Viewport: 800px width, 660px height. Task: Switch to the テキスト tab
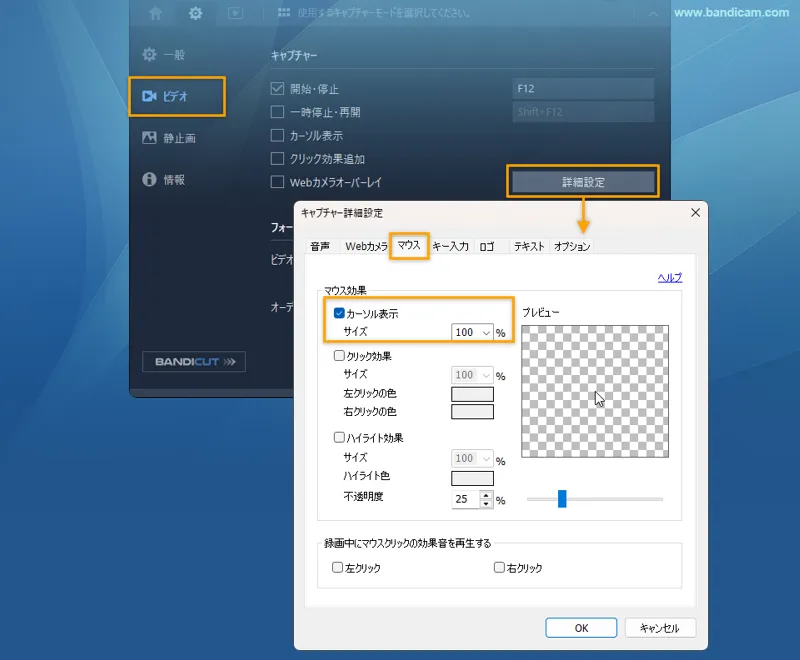coord(529,246)
